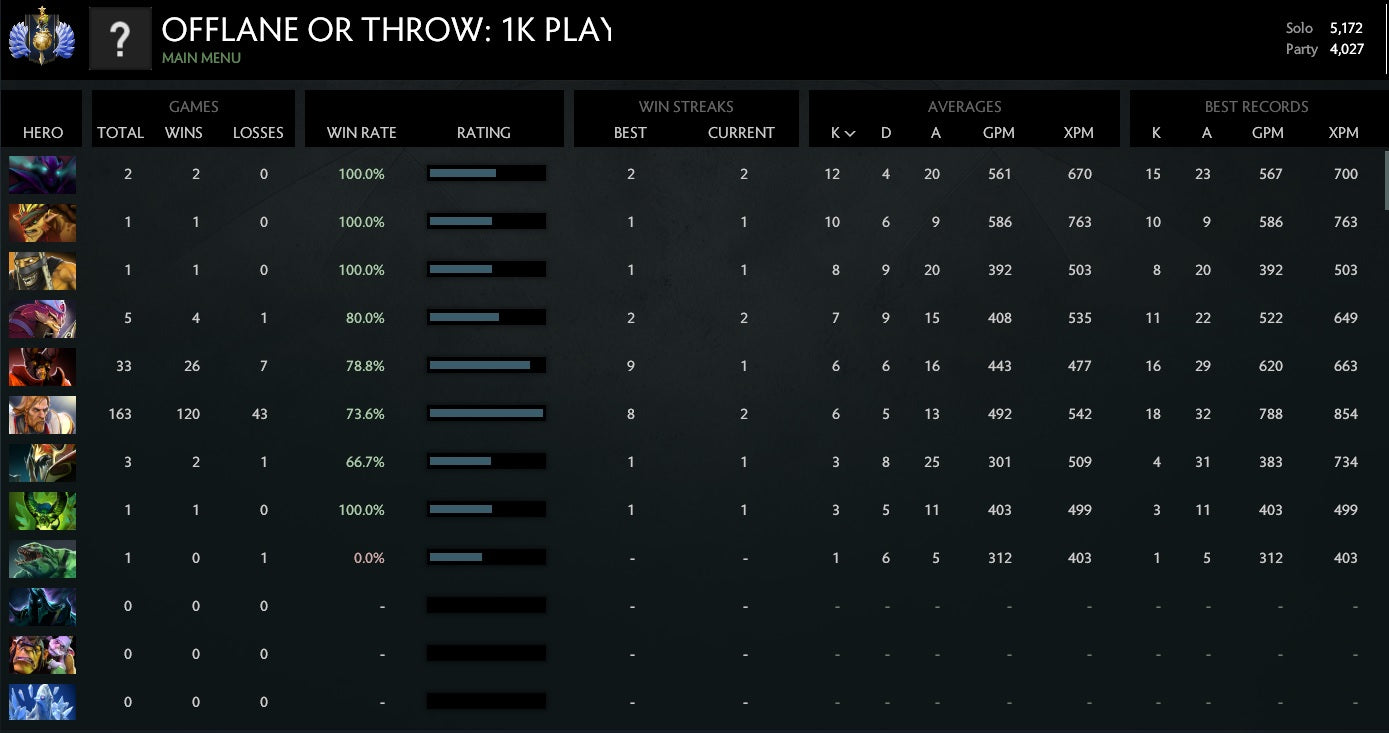The image size is (1389, 733).
Task: Select the Omniknight hero portrait
Action: pos(42,414)
